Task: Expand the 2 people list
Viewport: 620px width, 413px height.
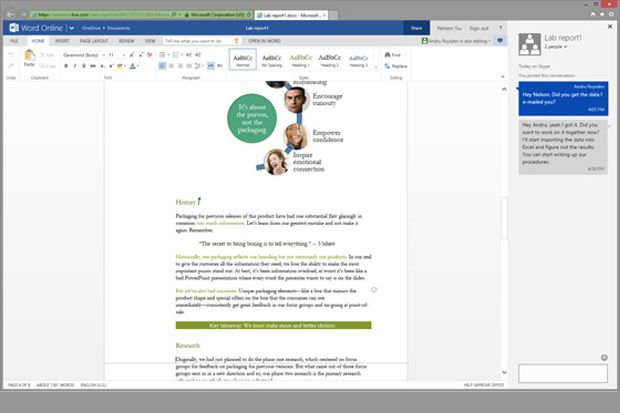Action: pos(556,47)
